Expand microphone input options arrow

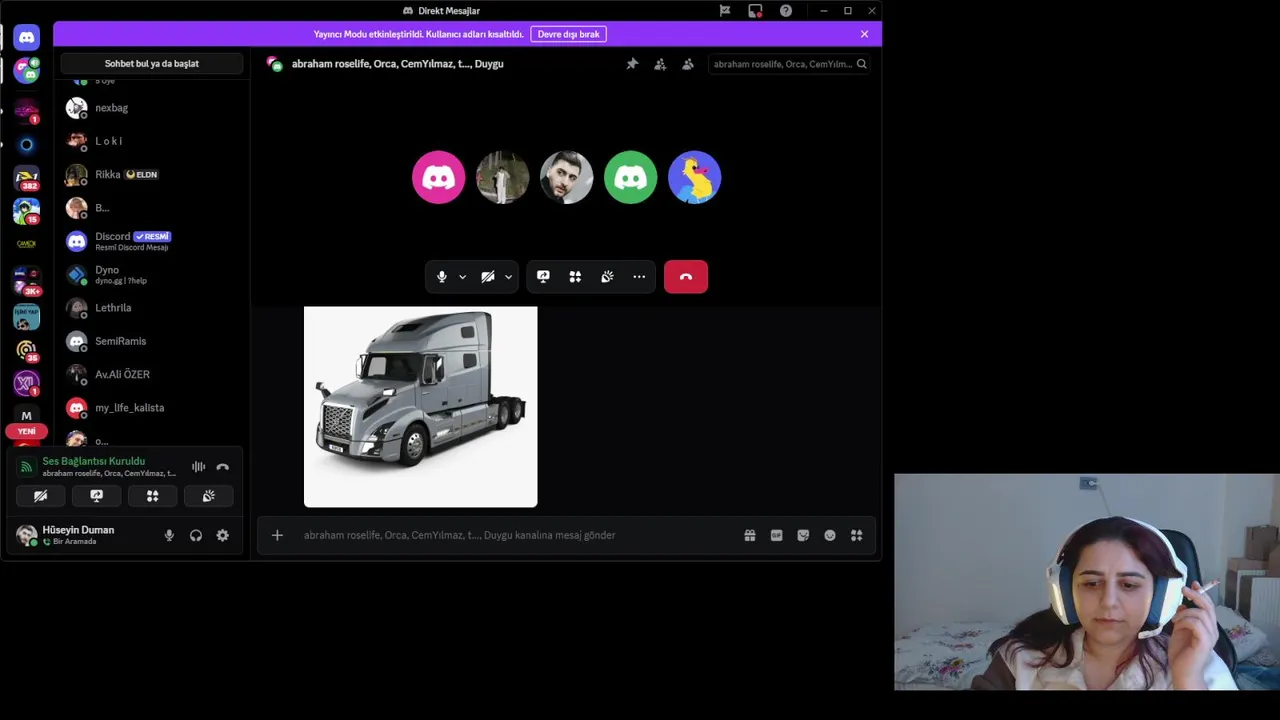462,277
